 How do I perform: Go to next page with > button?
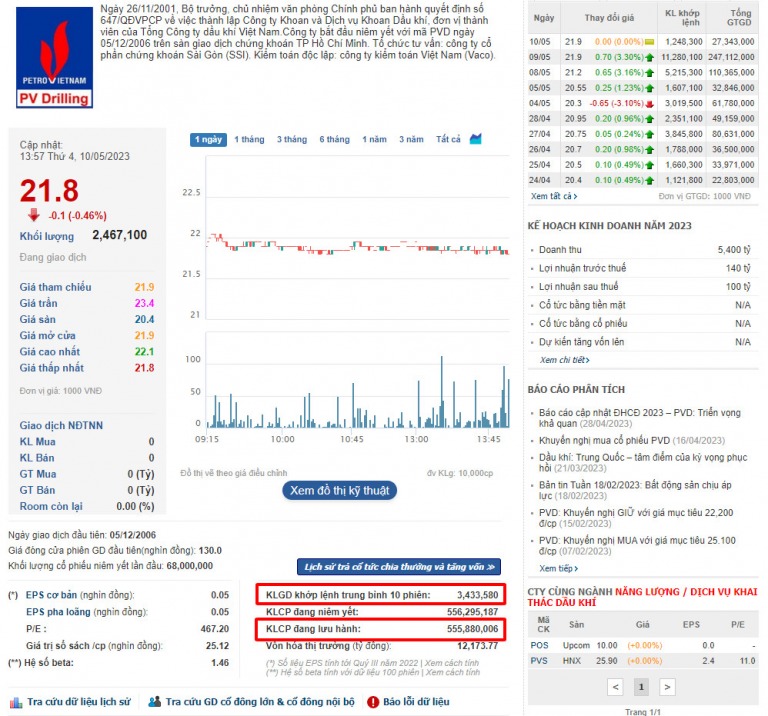667,687
